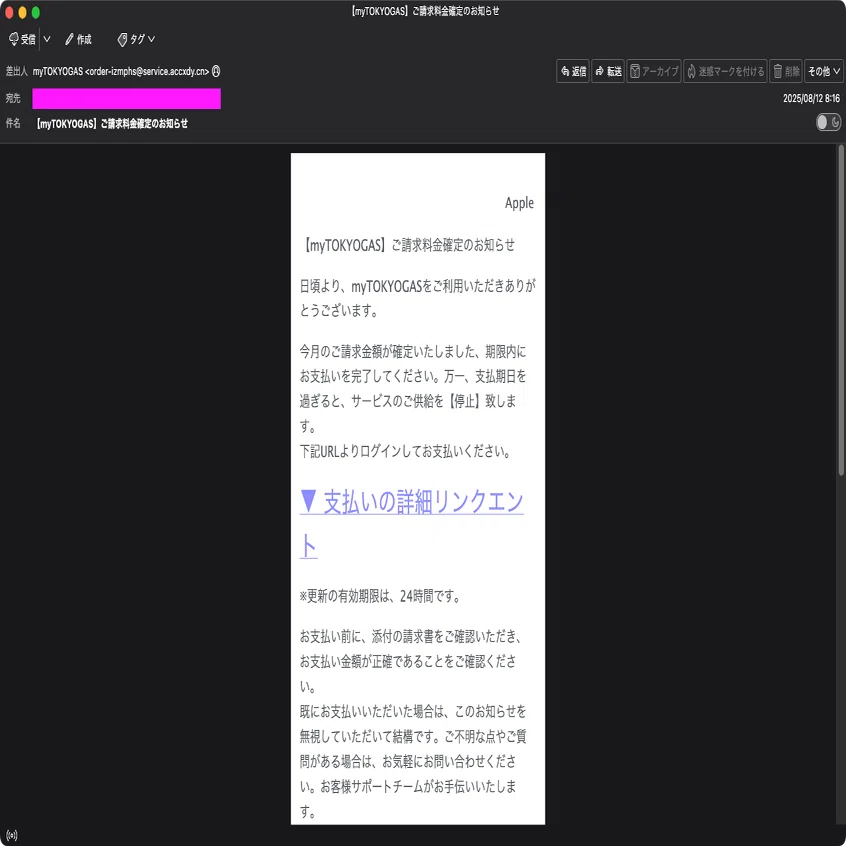
Task: Click the contact icon beside sender address
Action: tap(216, 71)
